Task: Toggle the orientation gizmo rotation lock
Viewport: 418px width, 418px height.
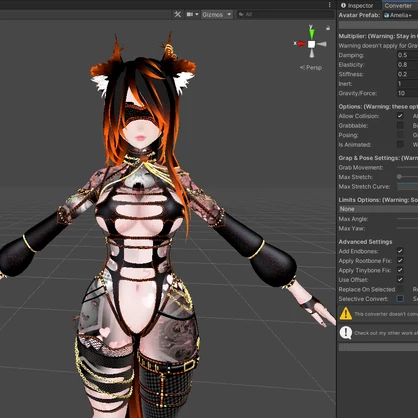Action: (x=328, y=28)
